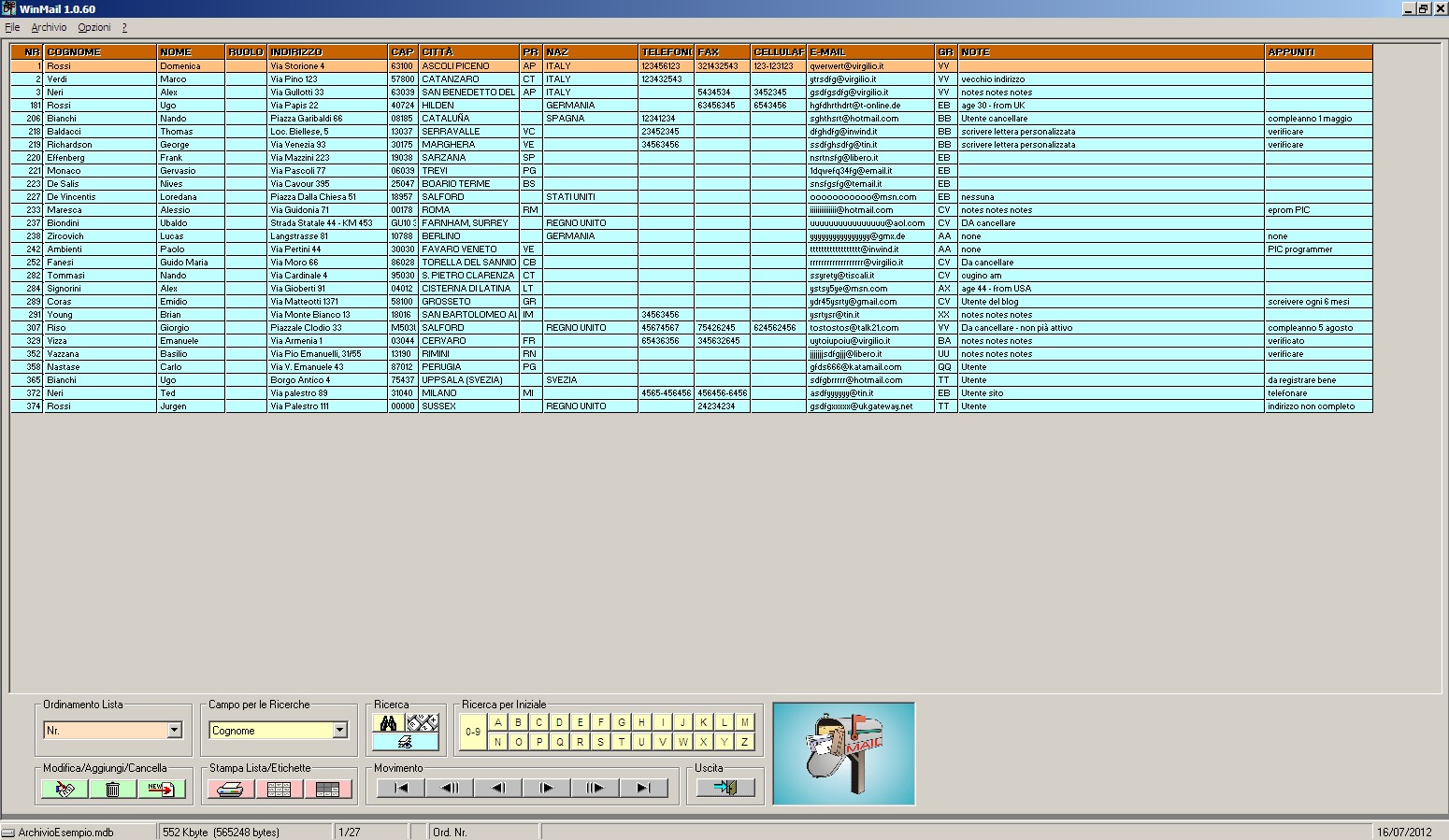Click the binoculars search icon
The image size is (1449, 840).
[388, 722]
